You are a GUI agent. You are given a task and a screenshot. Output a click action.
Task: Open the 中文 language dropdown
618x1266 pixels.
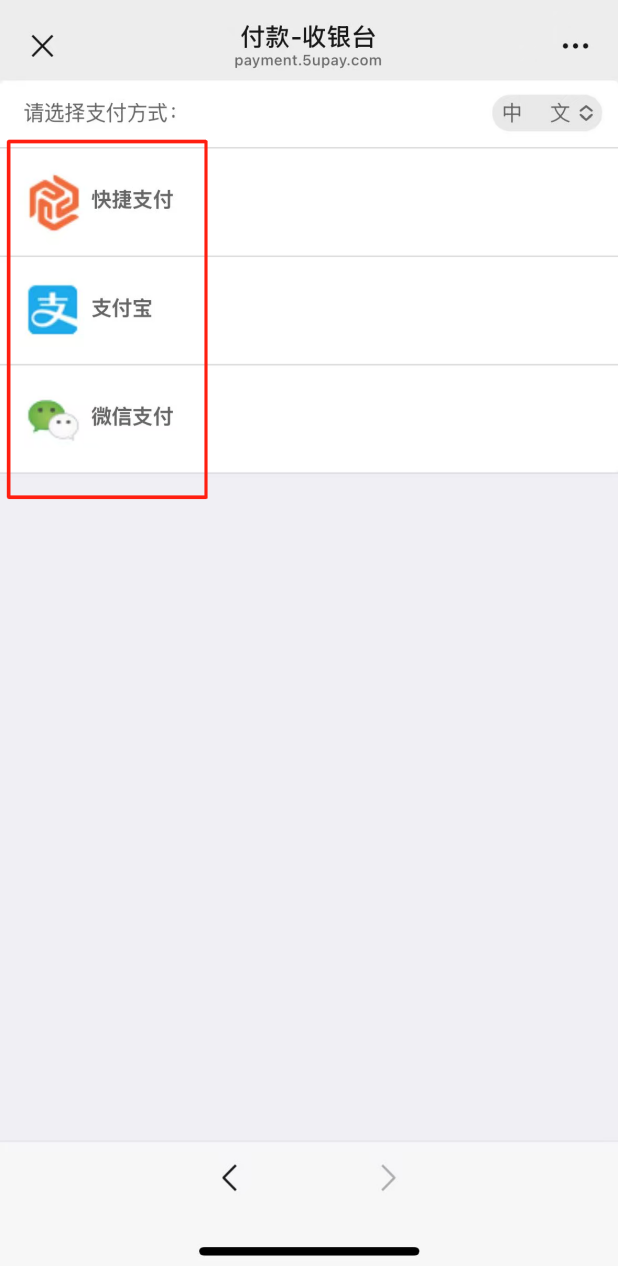(547, 113)
